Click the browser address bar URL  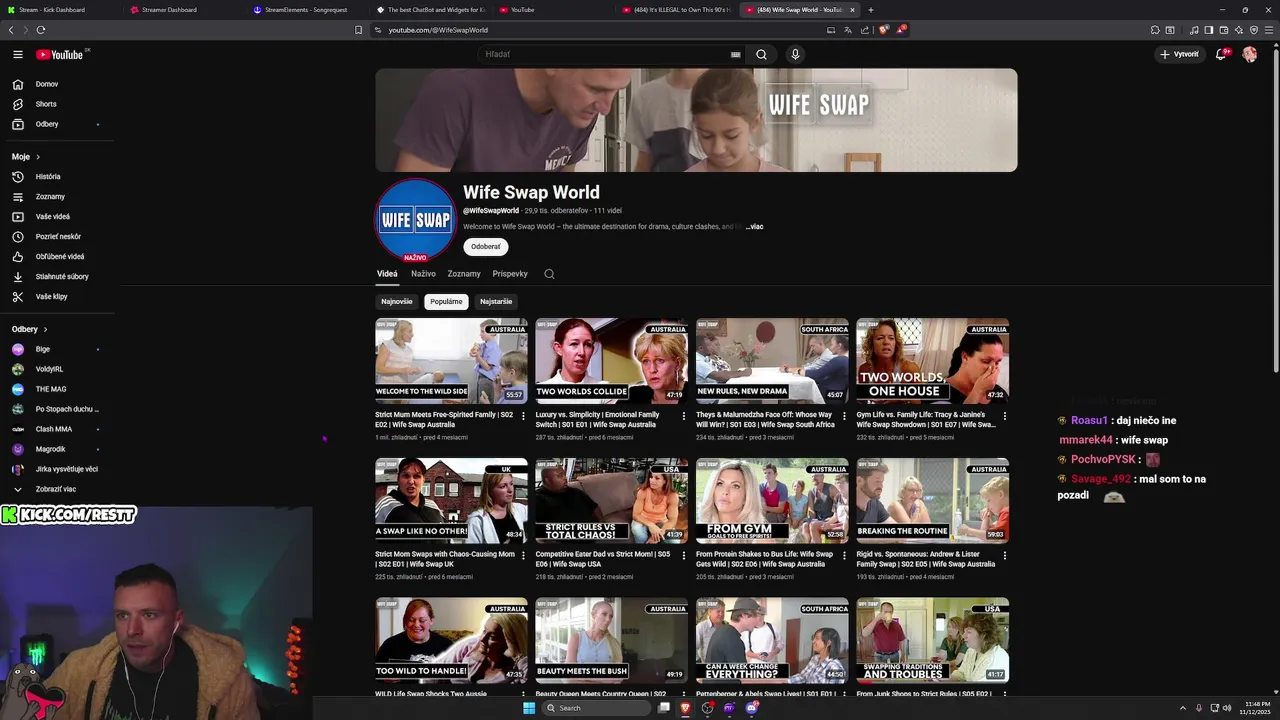[438, 30]
